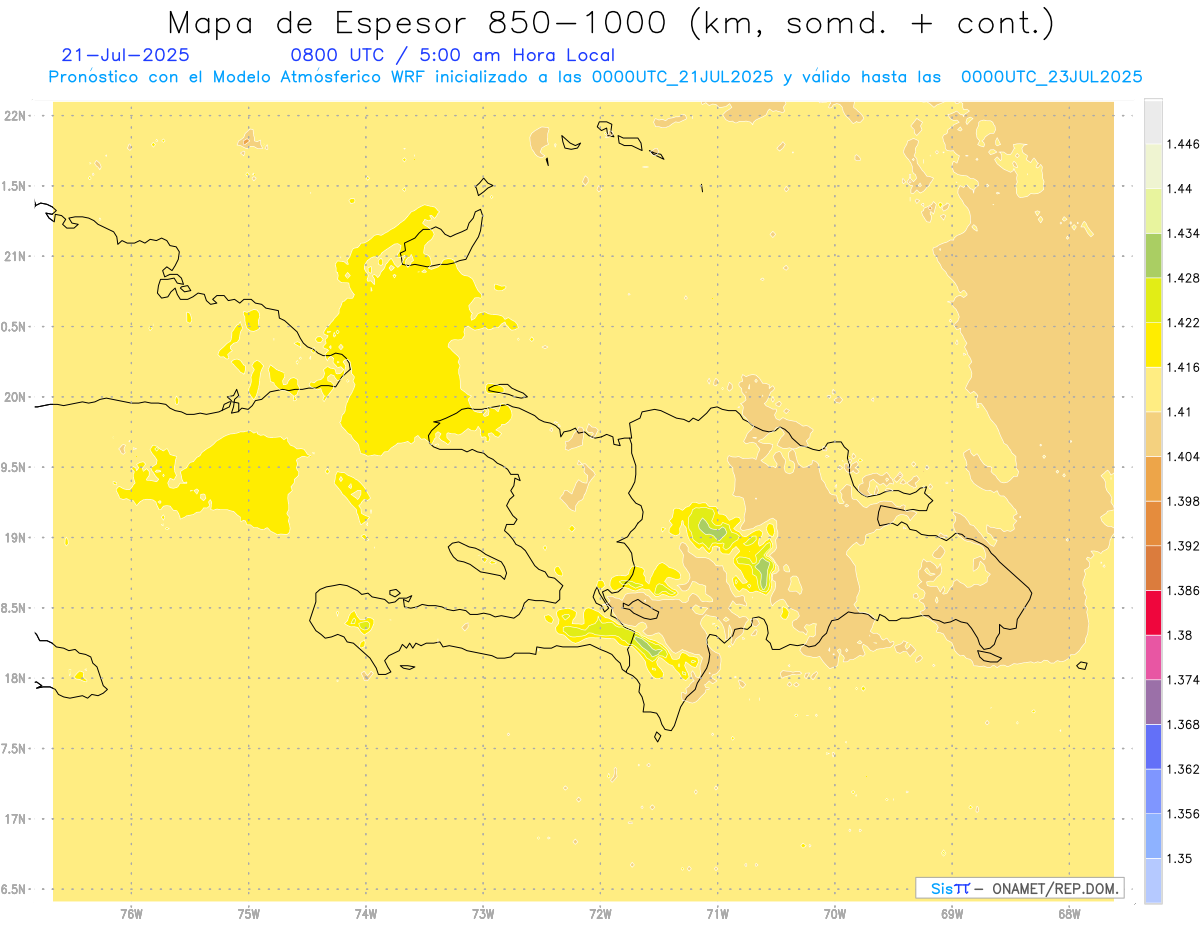Click the "74W" longitude label
Viewport: 1200px width, 927px height.
[366, 914]
